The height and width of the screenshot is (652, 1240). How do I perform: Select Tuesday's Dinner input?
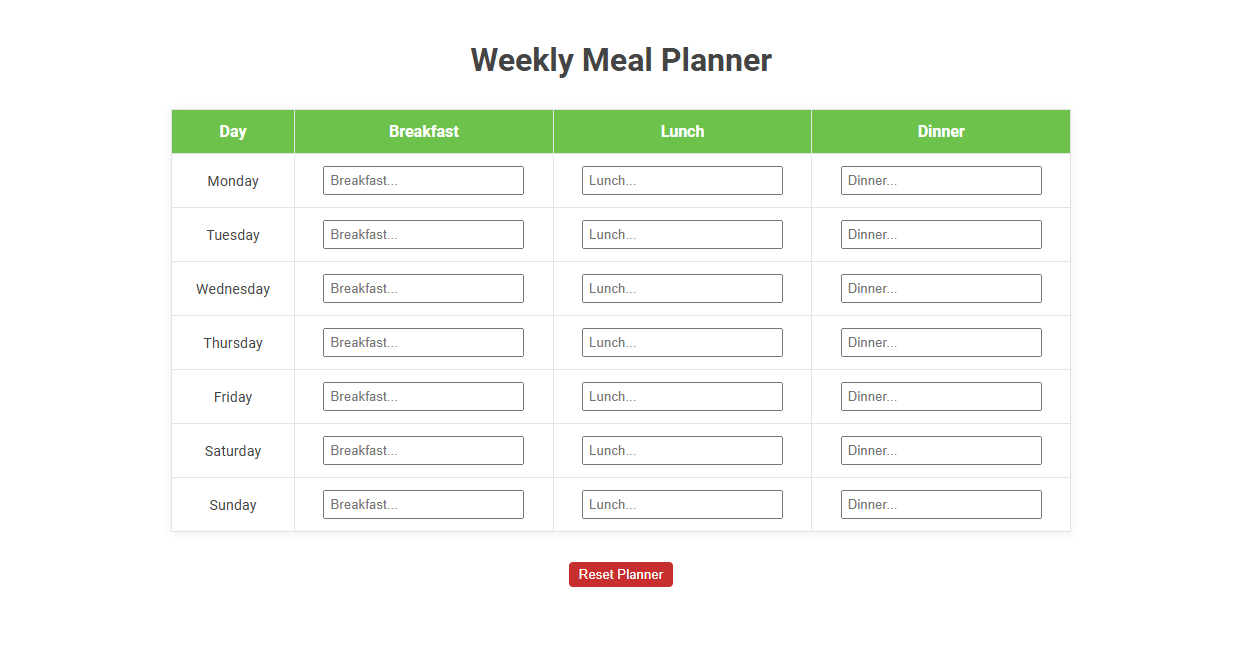click(x=941, y=234)
